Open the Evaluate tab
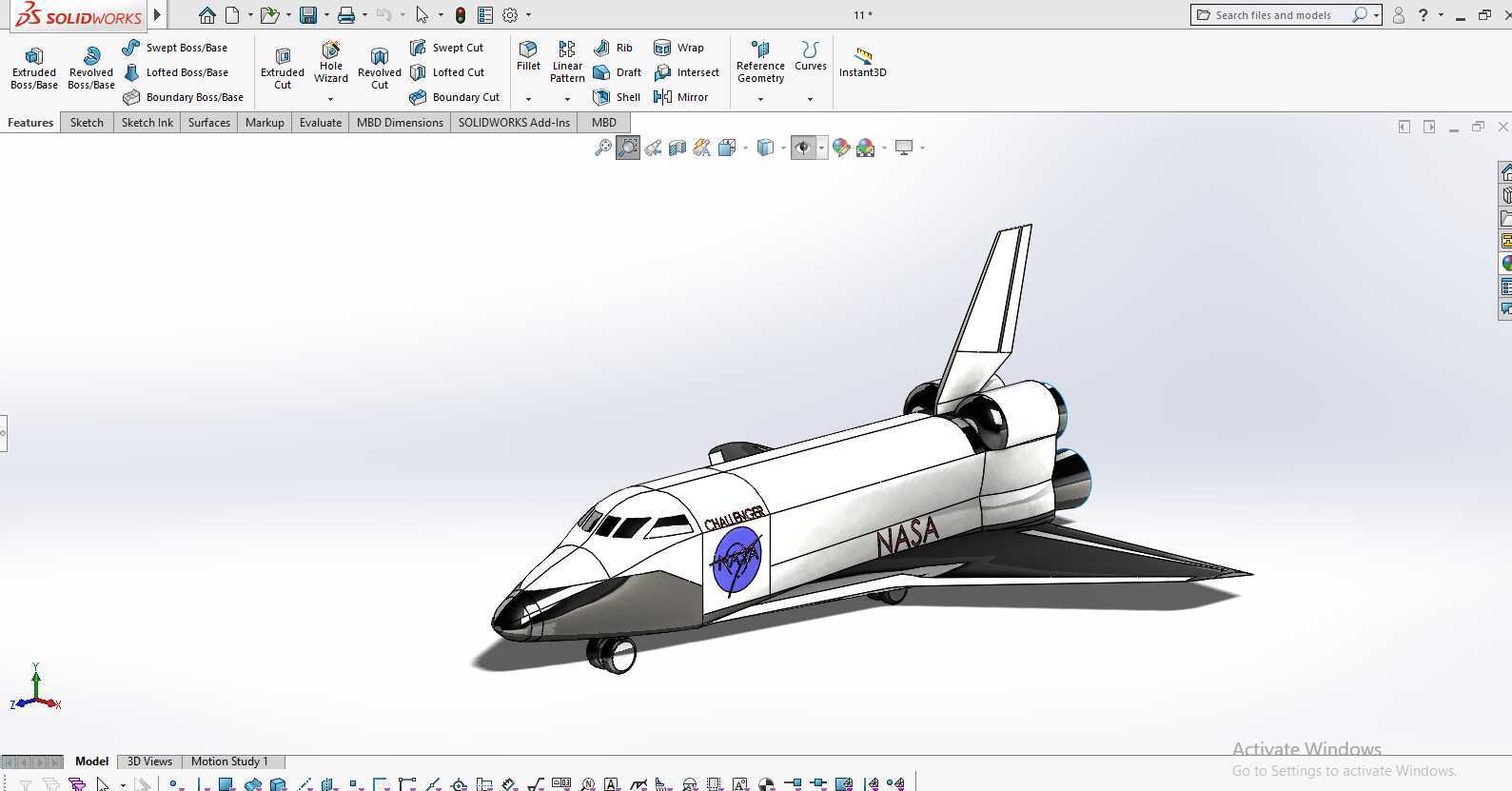Screen dimensions: 1512x791 321,122
